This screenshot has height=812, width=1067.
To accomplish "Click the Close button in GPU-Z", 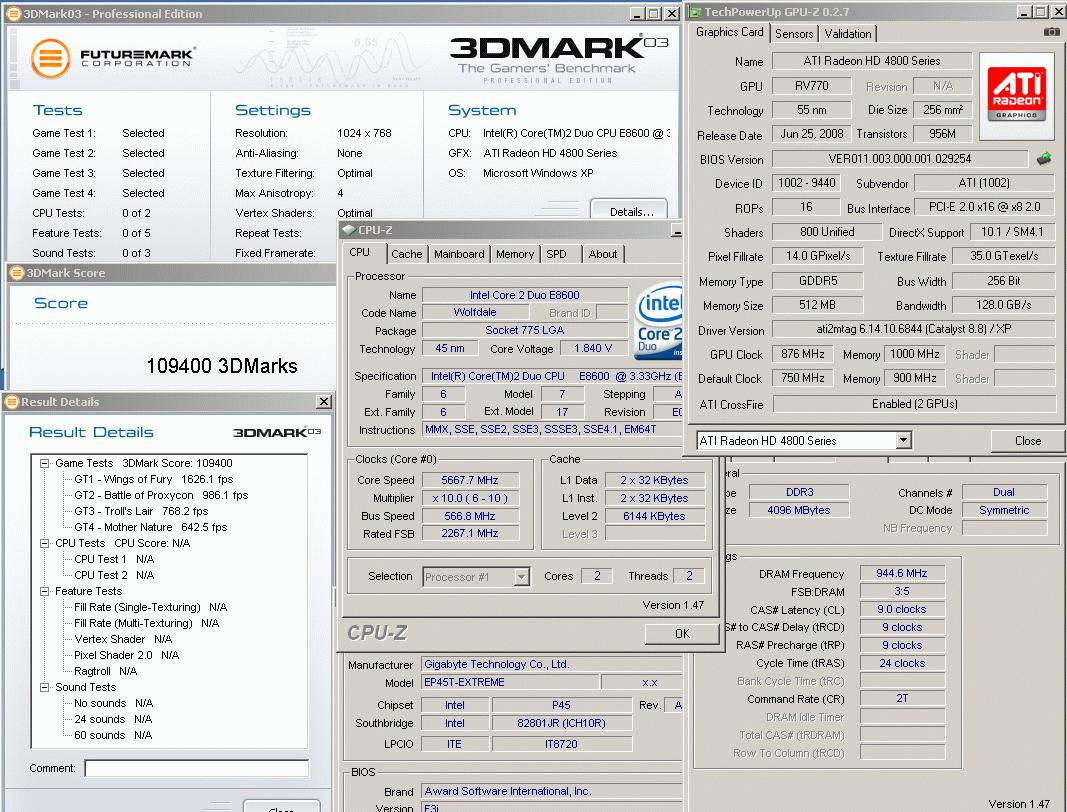I will tap(1028, 440).
